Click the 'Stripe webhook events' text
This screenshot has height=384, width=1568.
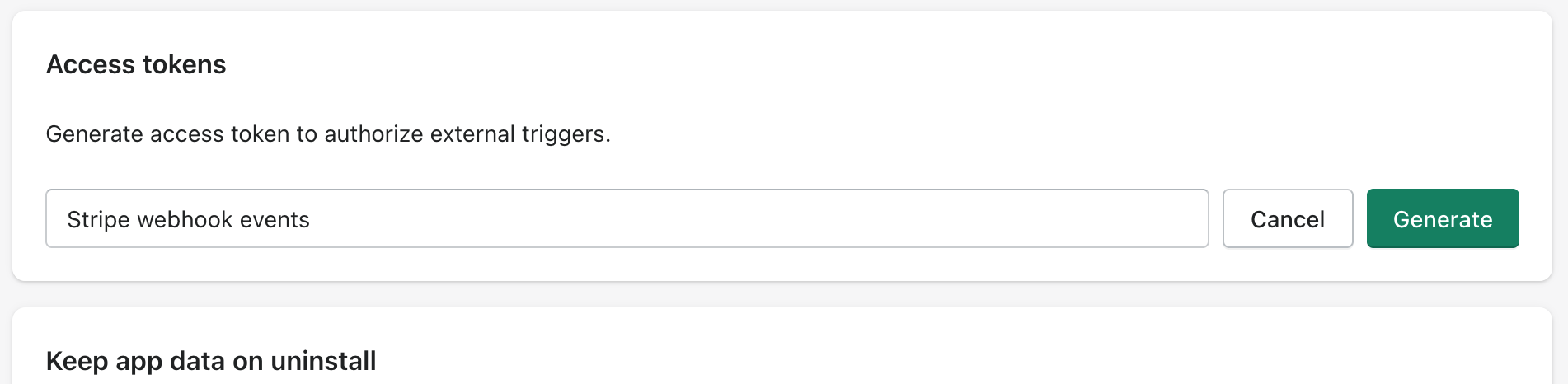pos(189,219)
